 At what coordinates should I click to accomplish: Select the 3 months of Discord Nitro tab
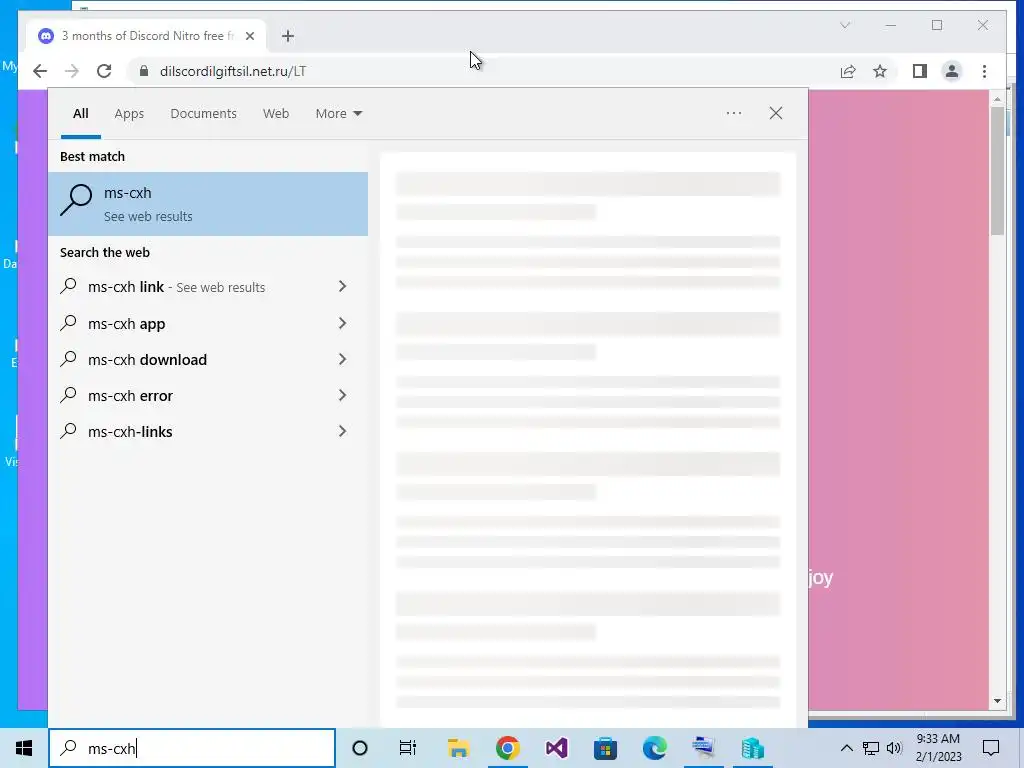point(147,36)
